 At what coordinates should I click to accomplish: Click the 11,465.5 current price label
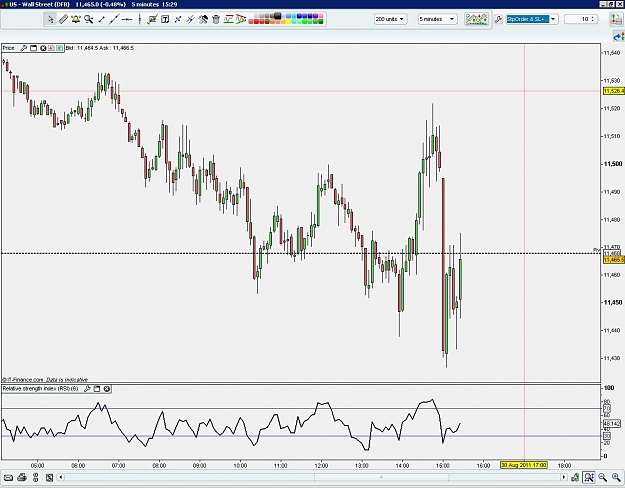[614, 260]
